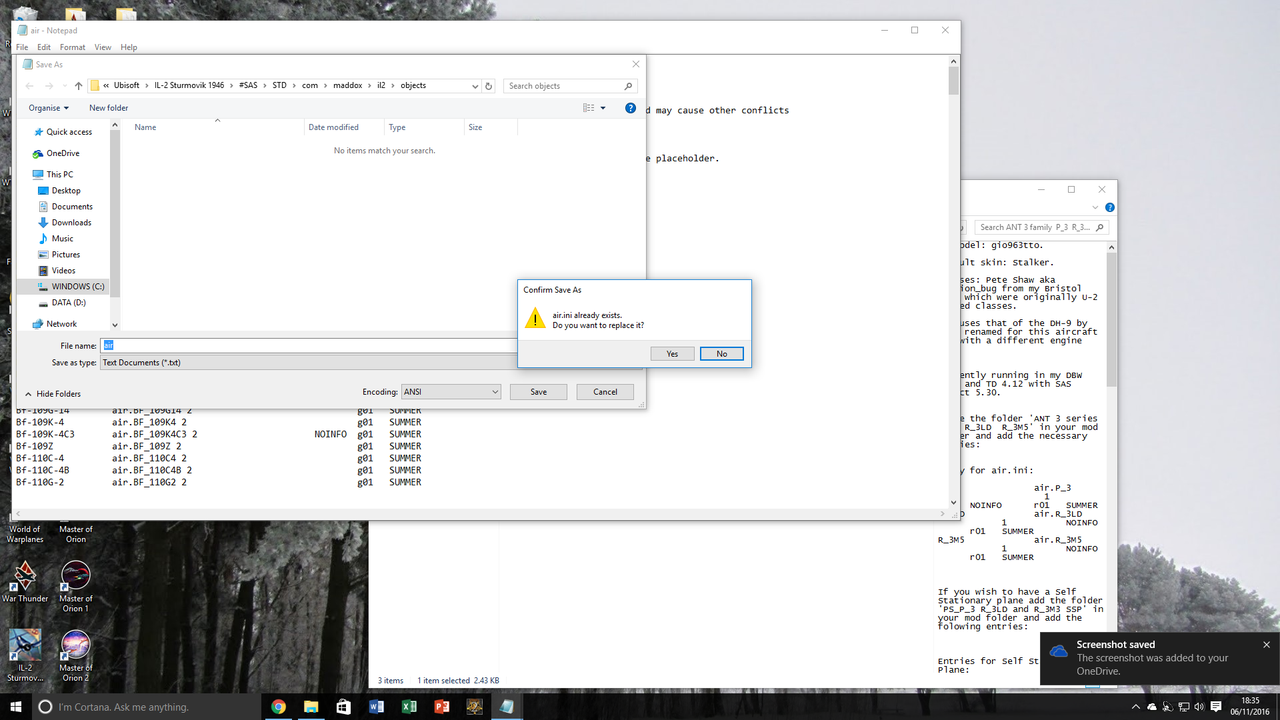Click the #SAS breadcrumb segment
This screenshot has width=1280, height=720.
pos(248,86)
